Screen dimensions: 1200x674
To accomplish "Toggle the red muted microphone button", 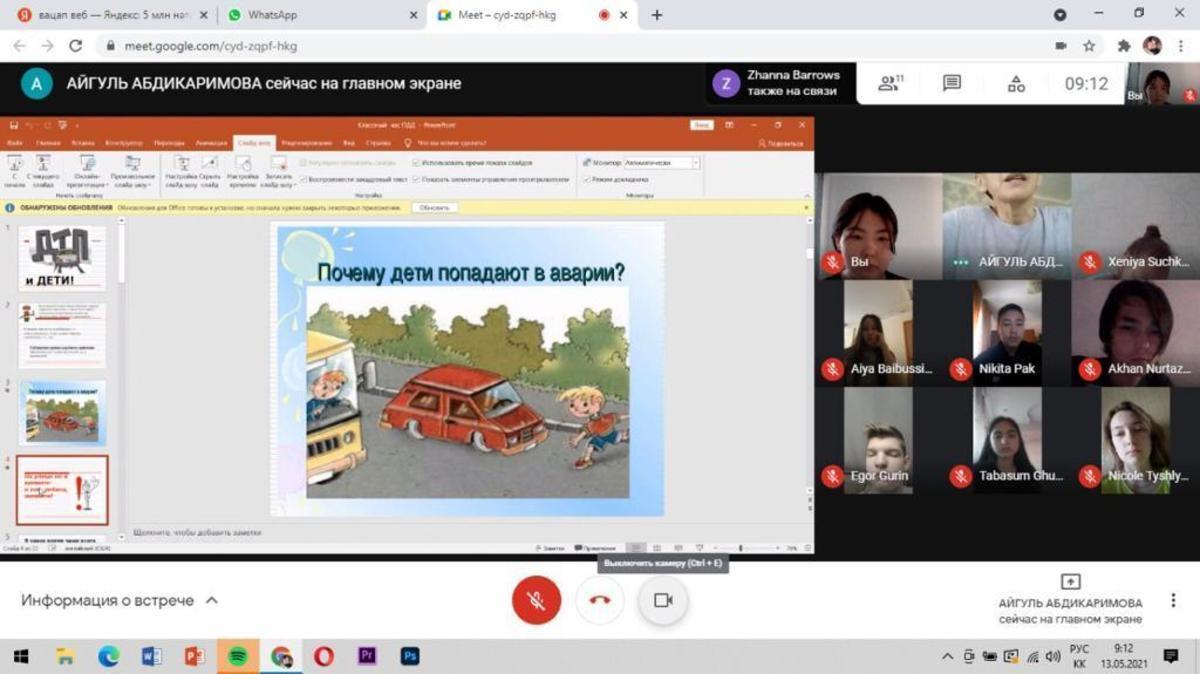I will click(x=536, y=600).
